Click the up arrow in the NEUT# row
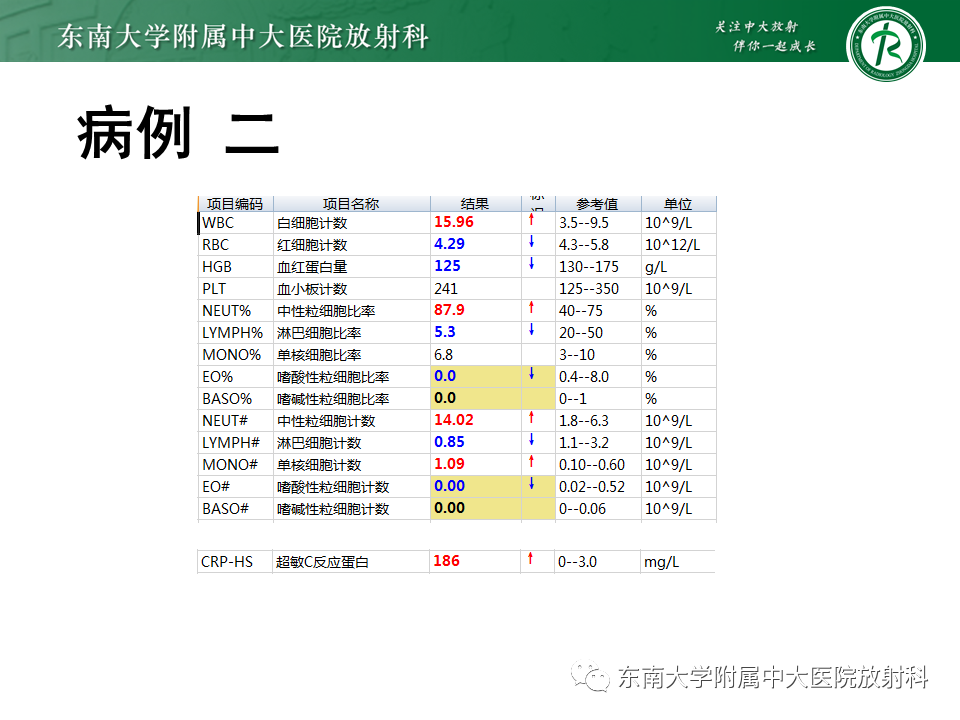The image size is (960, 720). coord(531,418)
